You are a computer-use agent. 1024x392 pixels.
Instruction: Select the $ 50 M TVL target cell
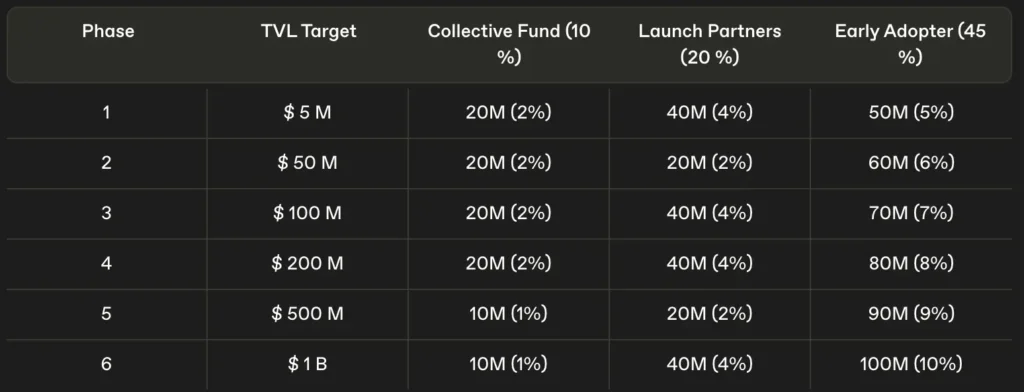[308, 163]
